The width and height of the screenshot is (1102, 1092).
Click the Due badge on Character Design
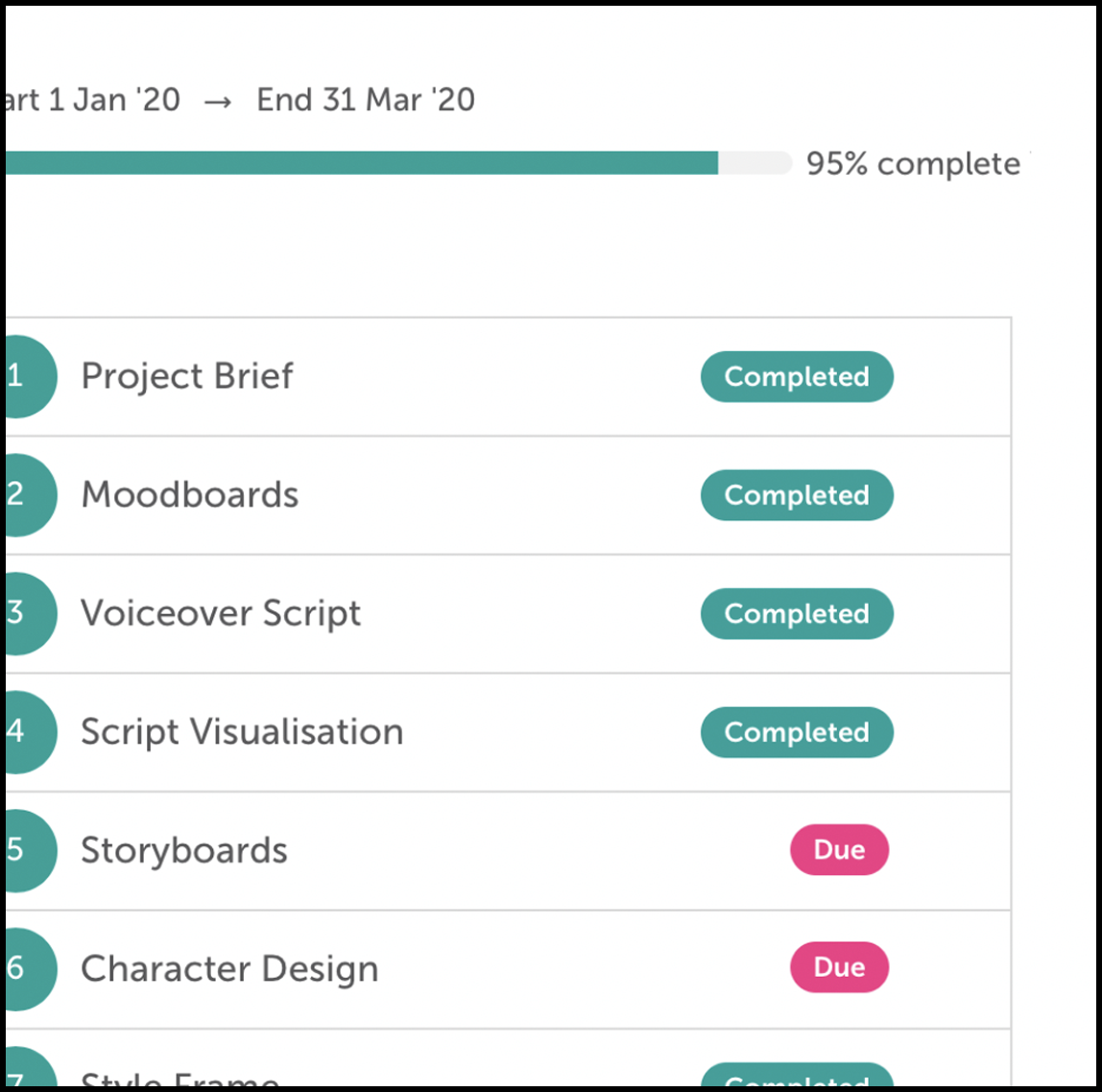click(x=839, y=967)
